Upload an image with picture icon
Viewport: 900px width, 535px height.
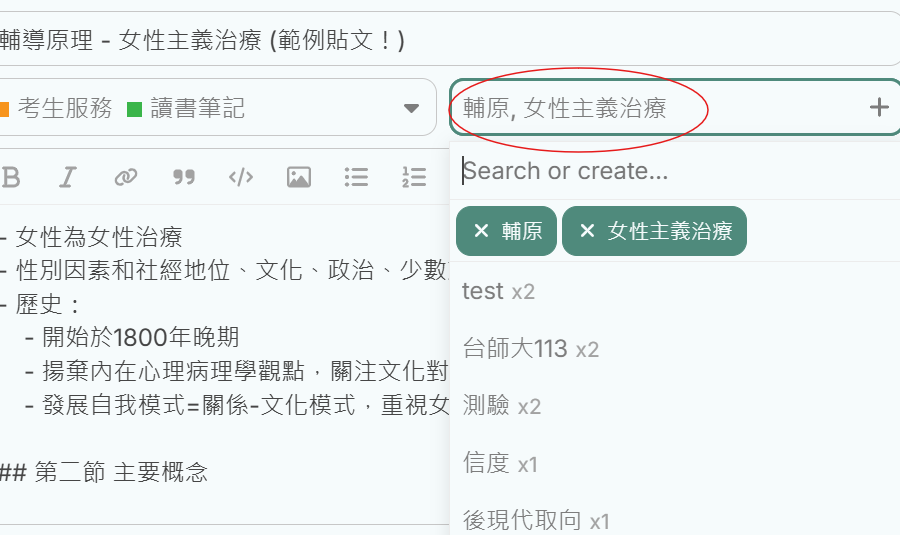coord(298,177)
